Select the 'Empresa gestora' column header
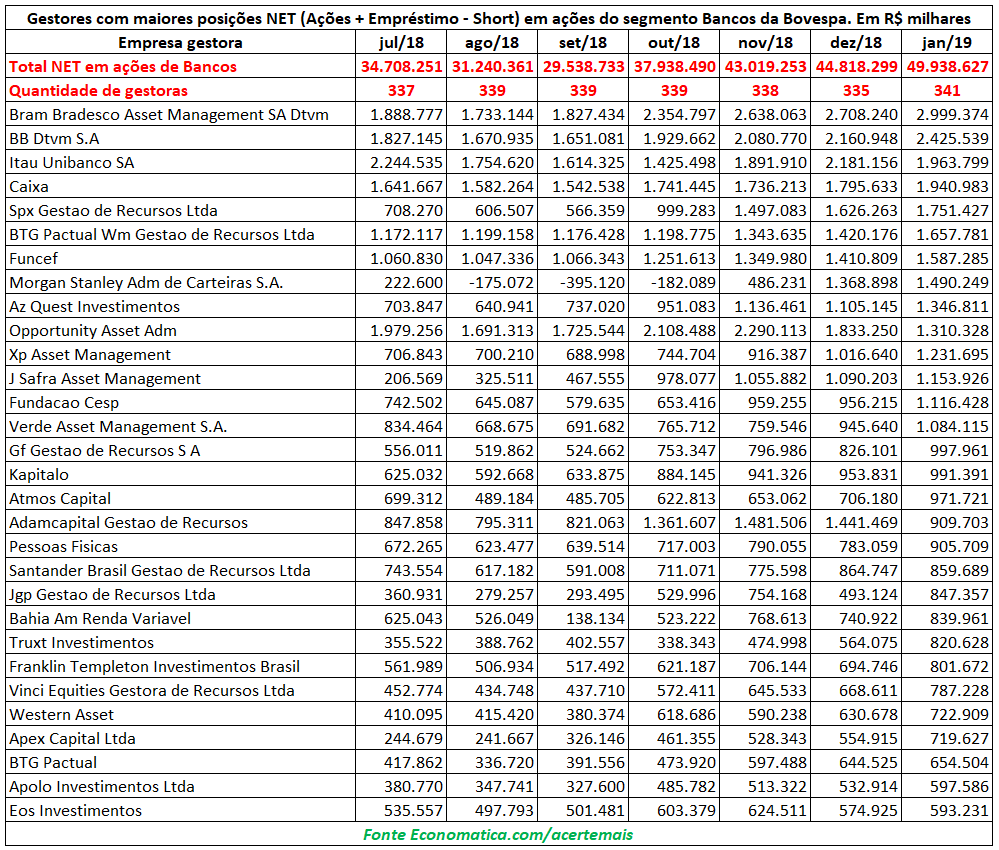Screen dimensions: 999x850 [180, 43]
